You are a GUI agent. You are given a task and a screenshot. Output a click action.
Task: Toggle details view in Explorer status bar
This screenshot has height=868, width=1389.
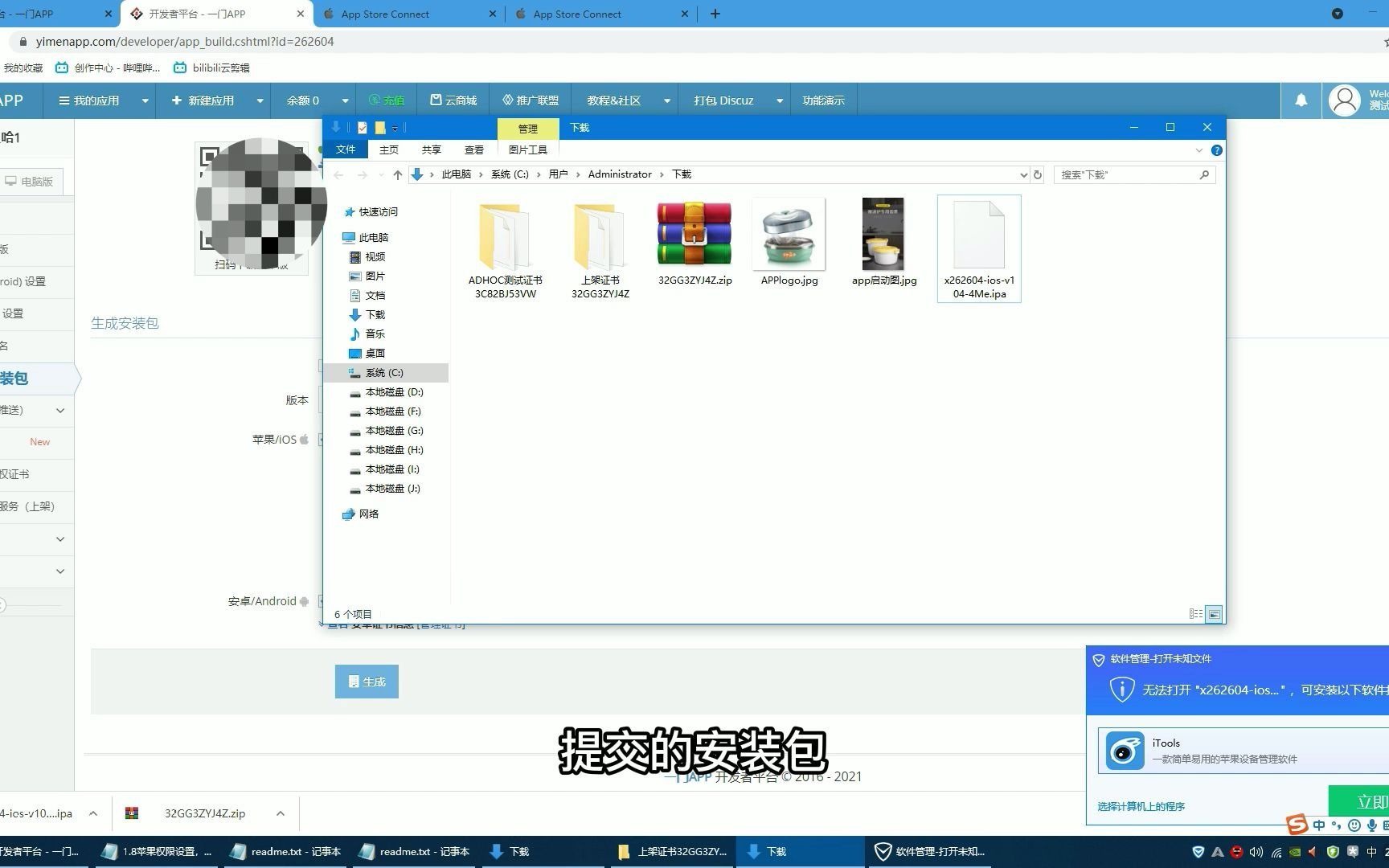coord(1196,613)
